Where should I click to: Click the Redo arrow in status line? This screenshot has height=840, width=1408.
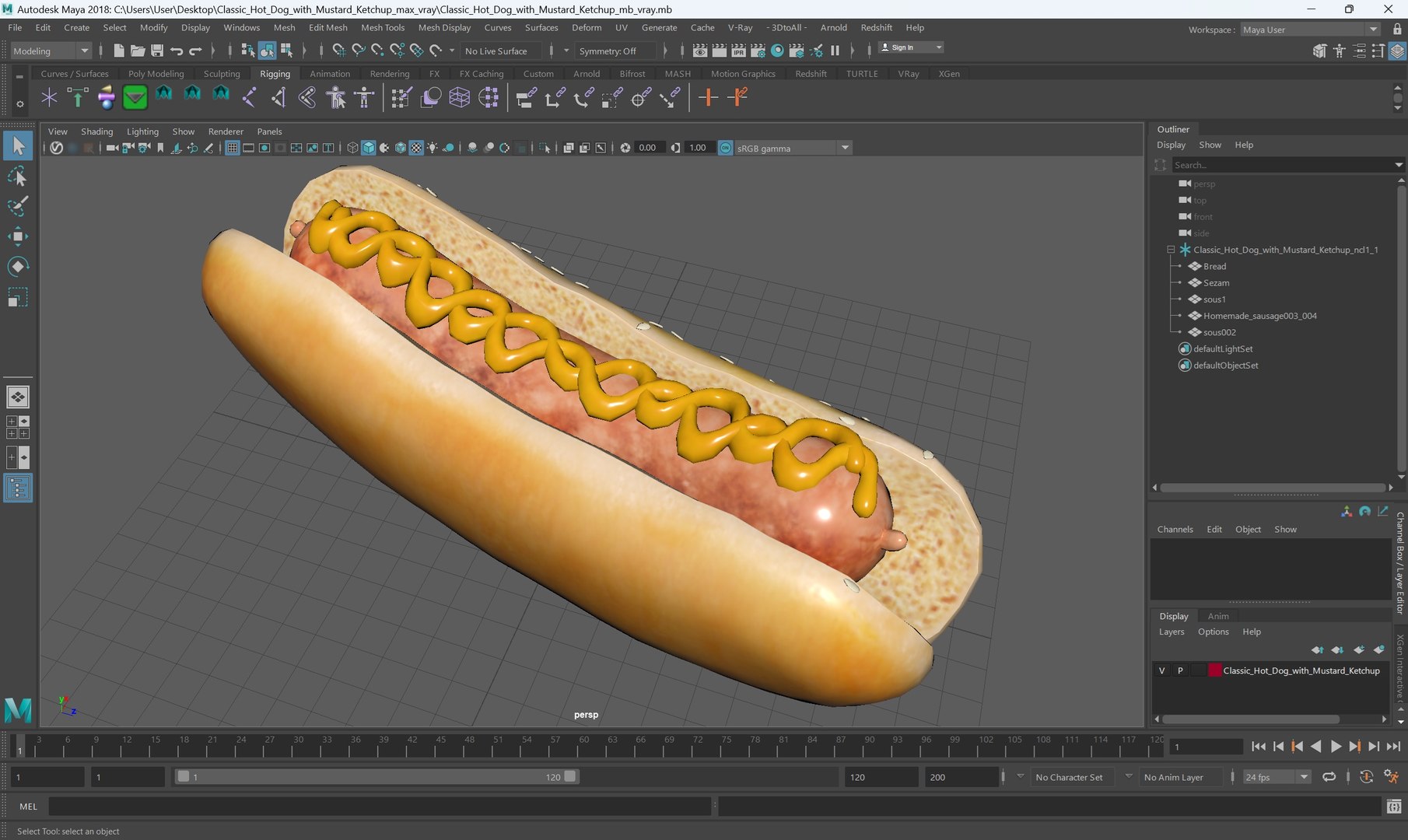195,51
